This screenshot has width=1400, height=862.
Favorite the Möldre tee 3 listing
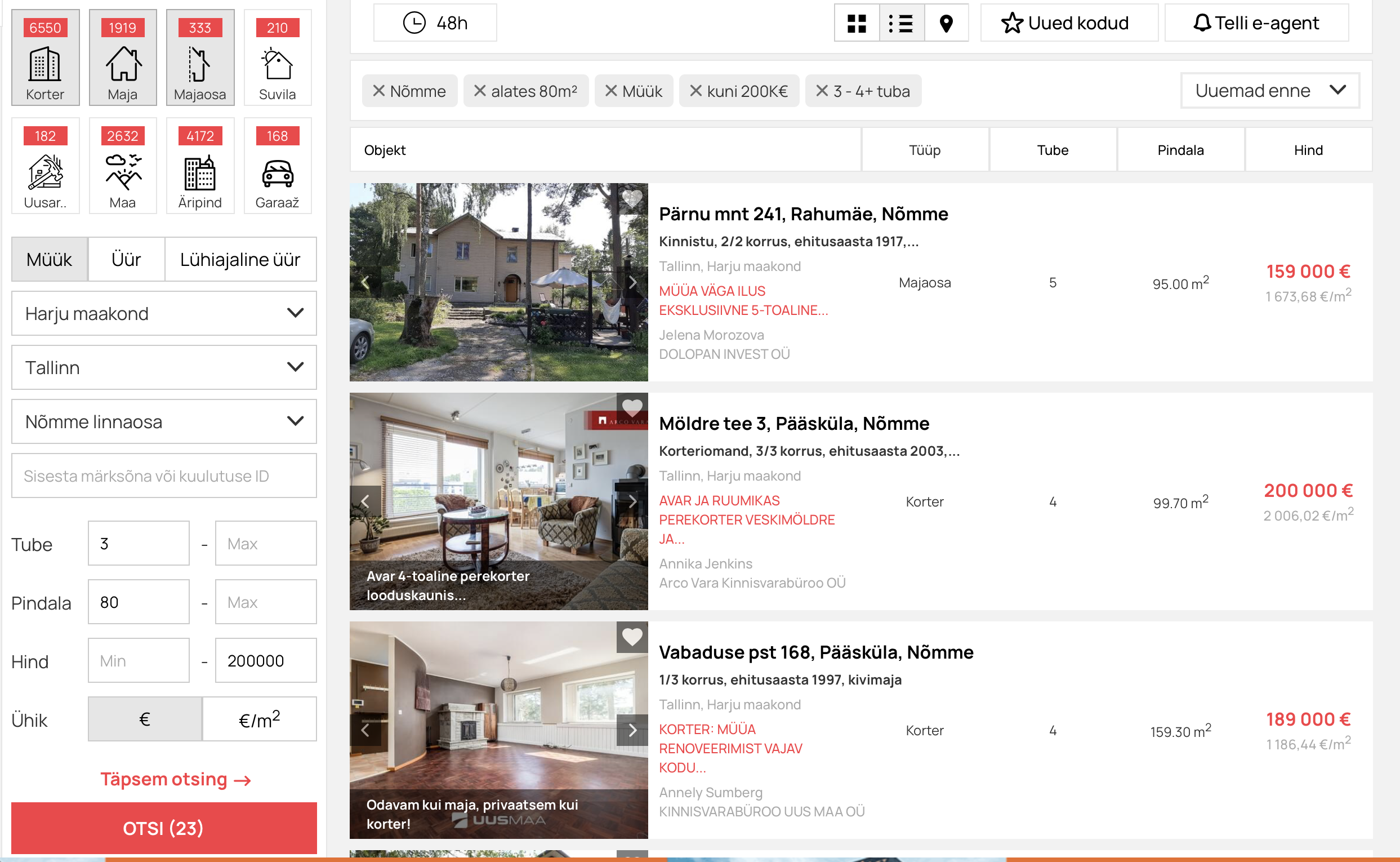point(632,408)
